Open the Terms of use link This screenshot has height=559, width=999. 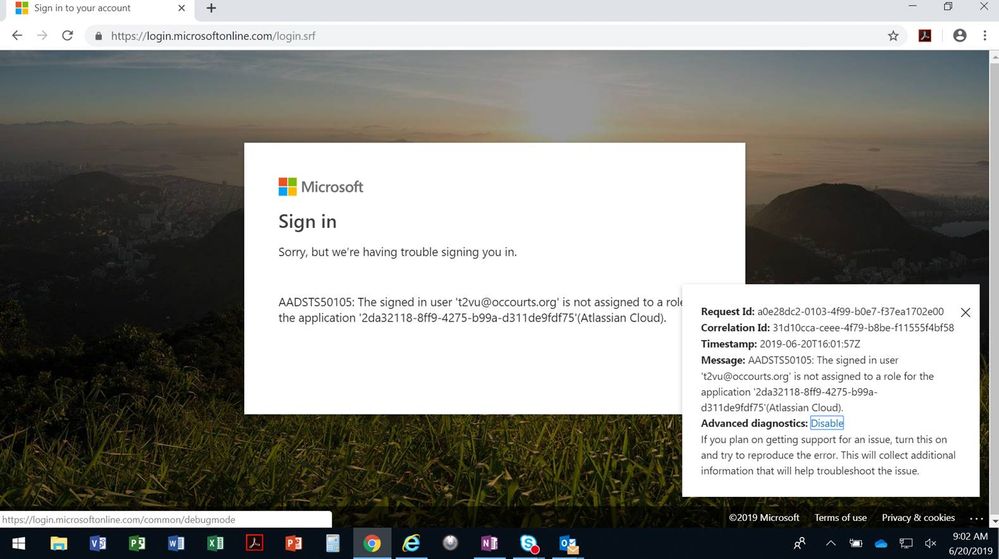[x=840, y=518]
